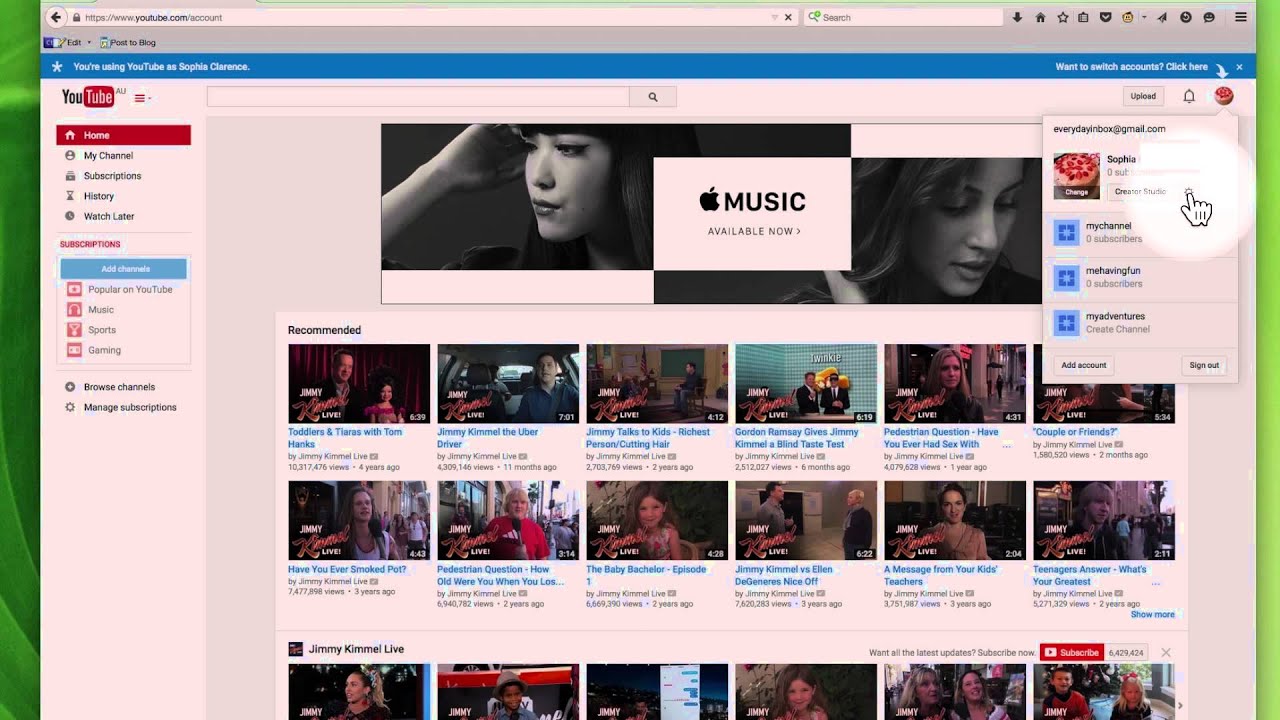Open YouTube settings gear in account panel
This screenshot has width=1280, height=720.
click(x=1188, y=191)
